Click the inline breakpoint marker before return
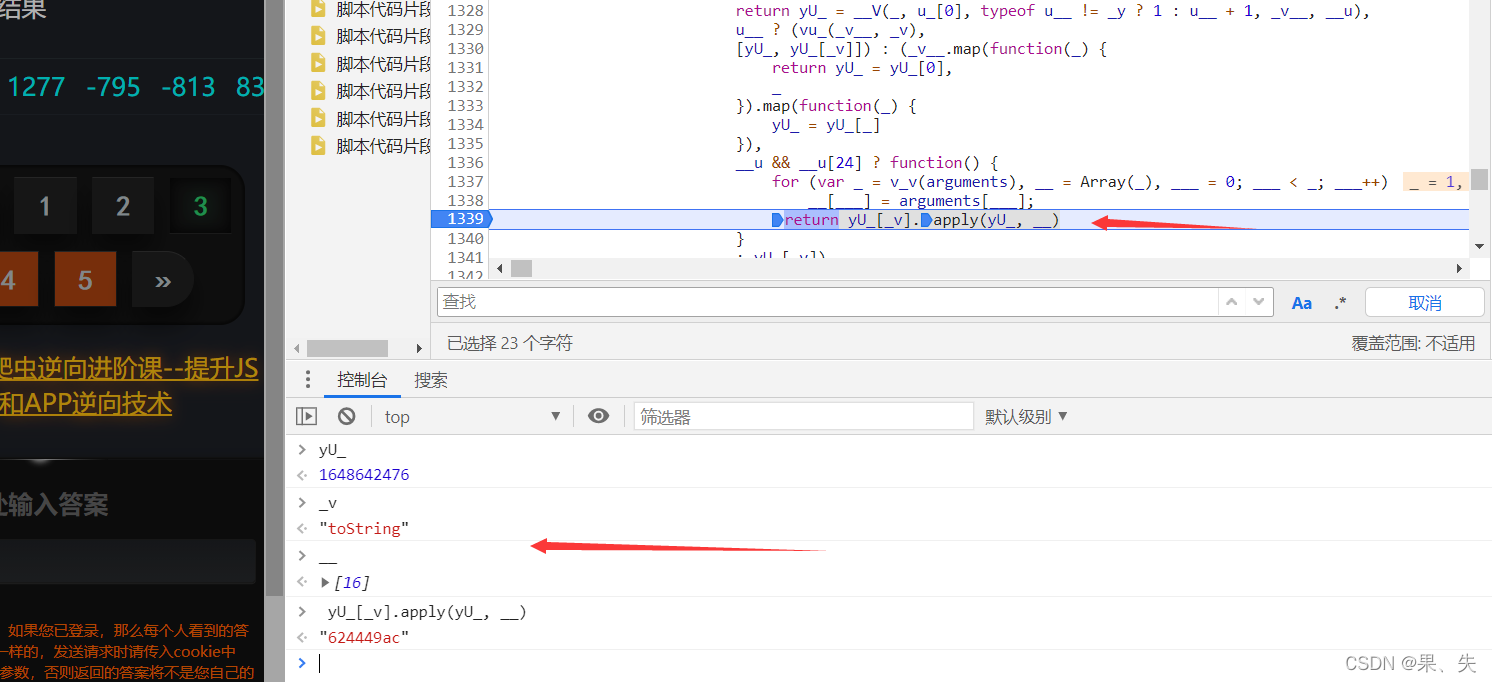The width and height of the screenshot is (1492, 682). coord(777,220)
